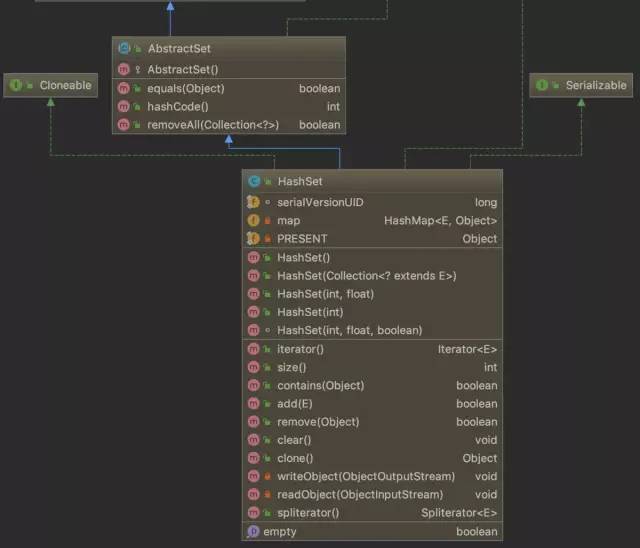Click field icon beside PRESENT
Screen dimensions: 640x548
pyautogui.click(x=253, y=239)
